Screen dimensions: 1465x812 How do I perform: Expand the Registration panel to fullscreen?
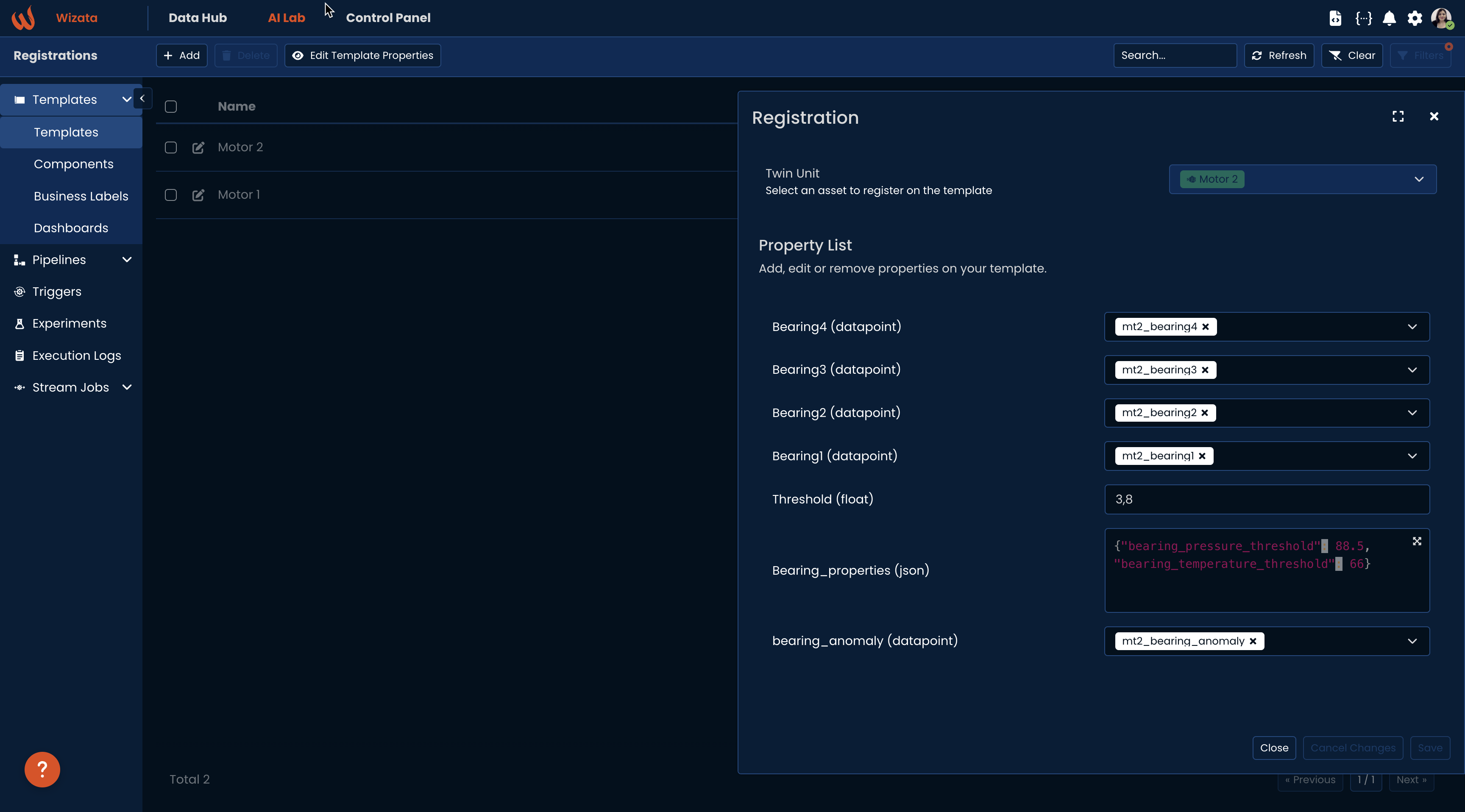coord(1398,117)
